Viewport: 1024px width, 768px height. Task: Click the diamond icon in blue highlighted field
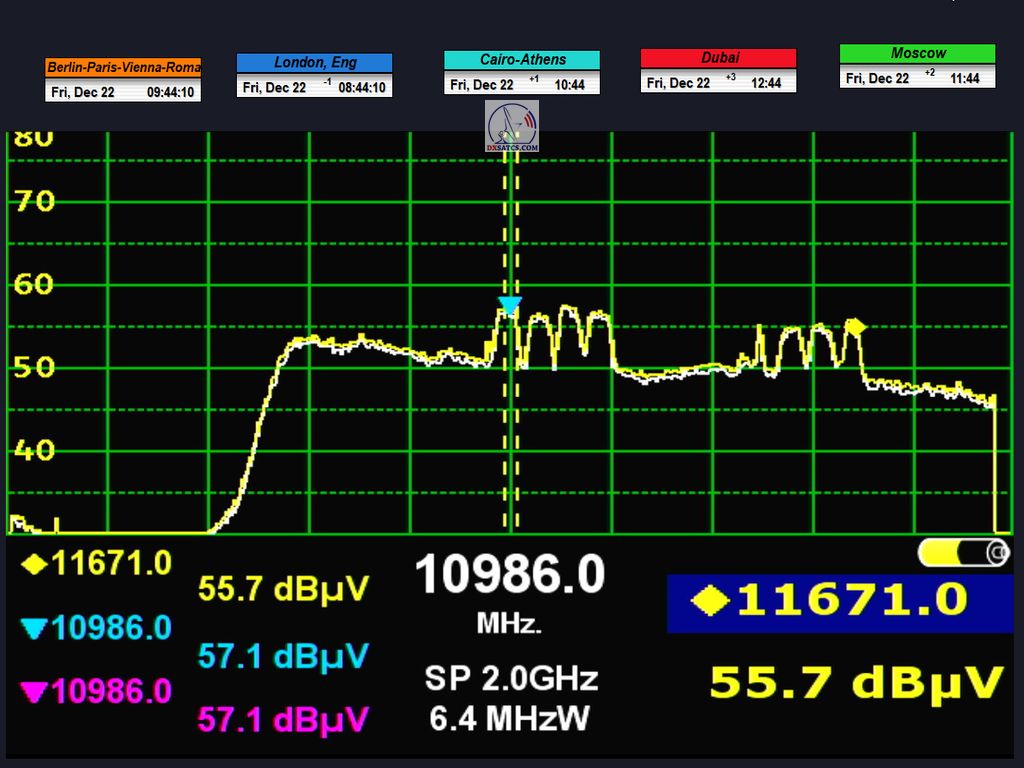click(x=710, y=600)
